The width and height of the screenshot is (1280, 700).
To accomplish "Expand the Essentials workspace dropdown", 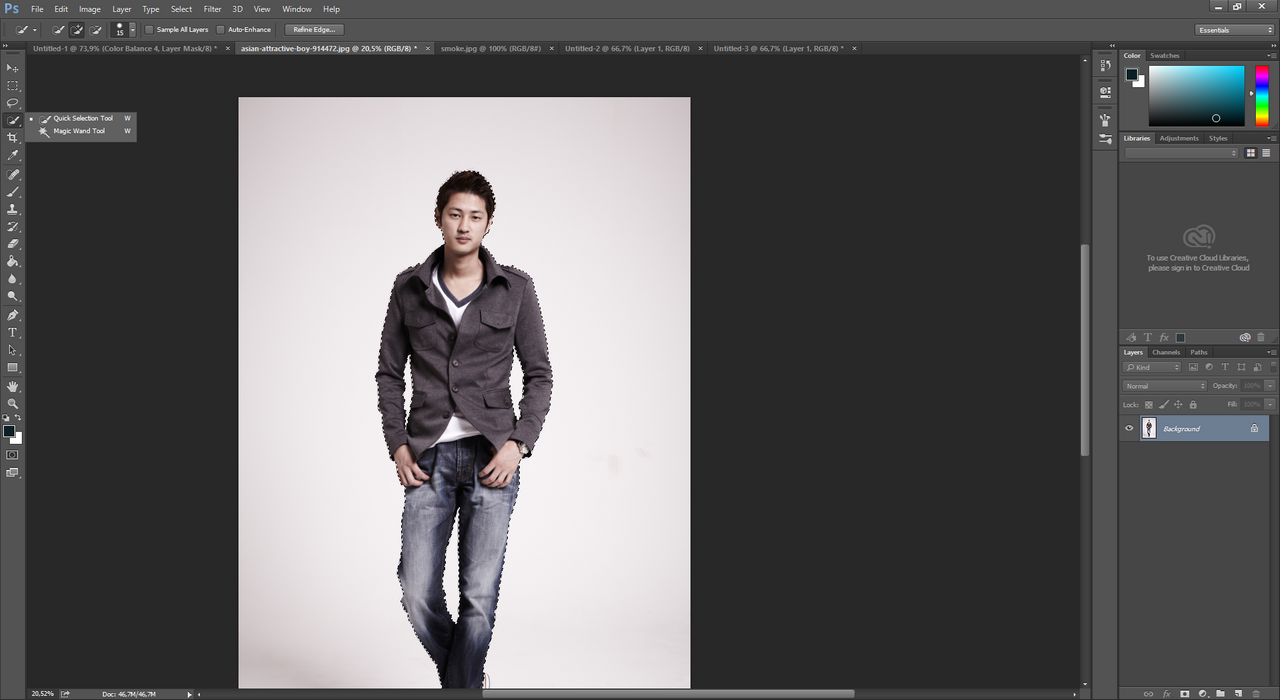I will coord(1235,30).
